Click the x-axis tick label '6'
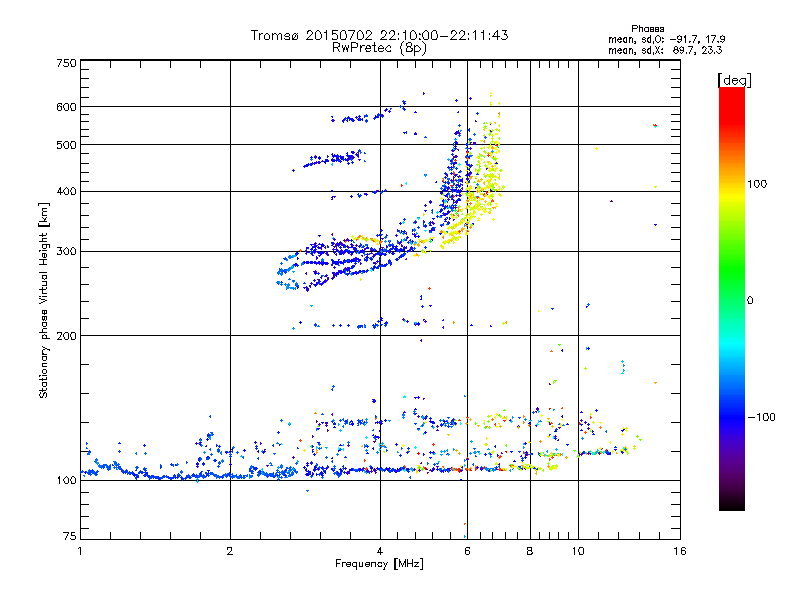 pyautogui.click(x=467, y=551)
